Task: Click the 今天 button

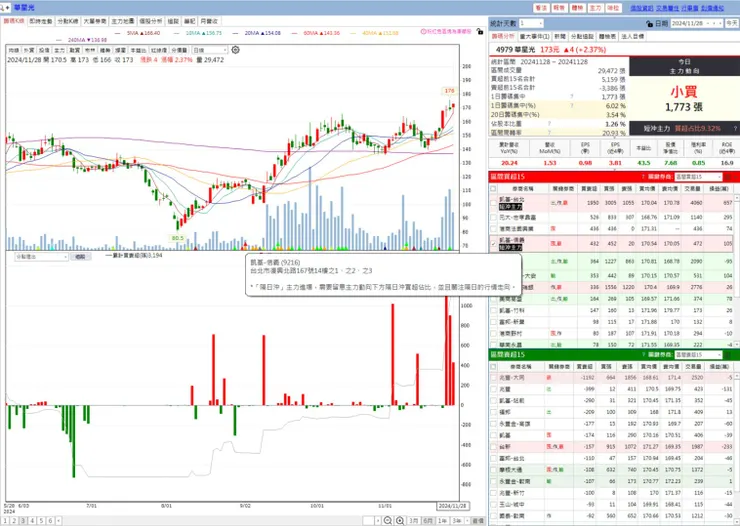Action: coord(732,23)
